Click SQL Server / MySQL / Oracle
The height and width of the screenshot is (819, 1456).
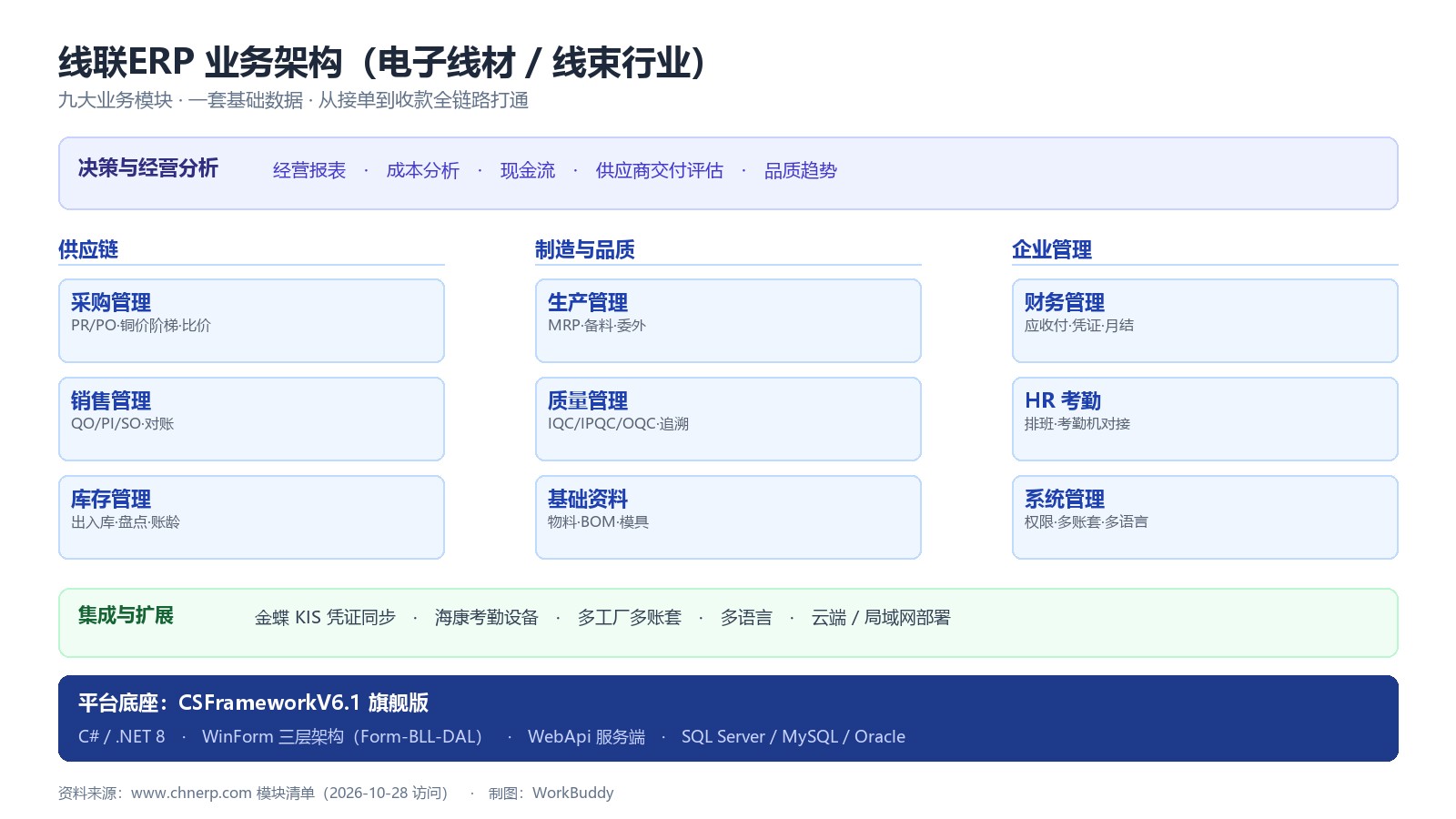click(794, 736)
